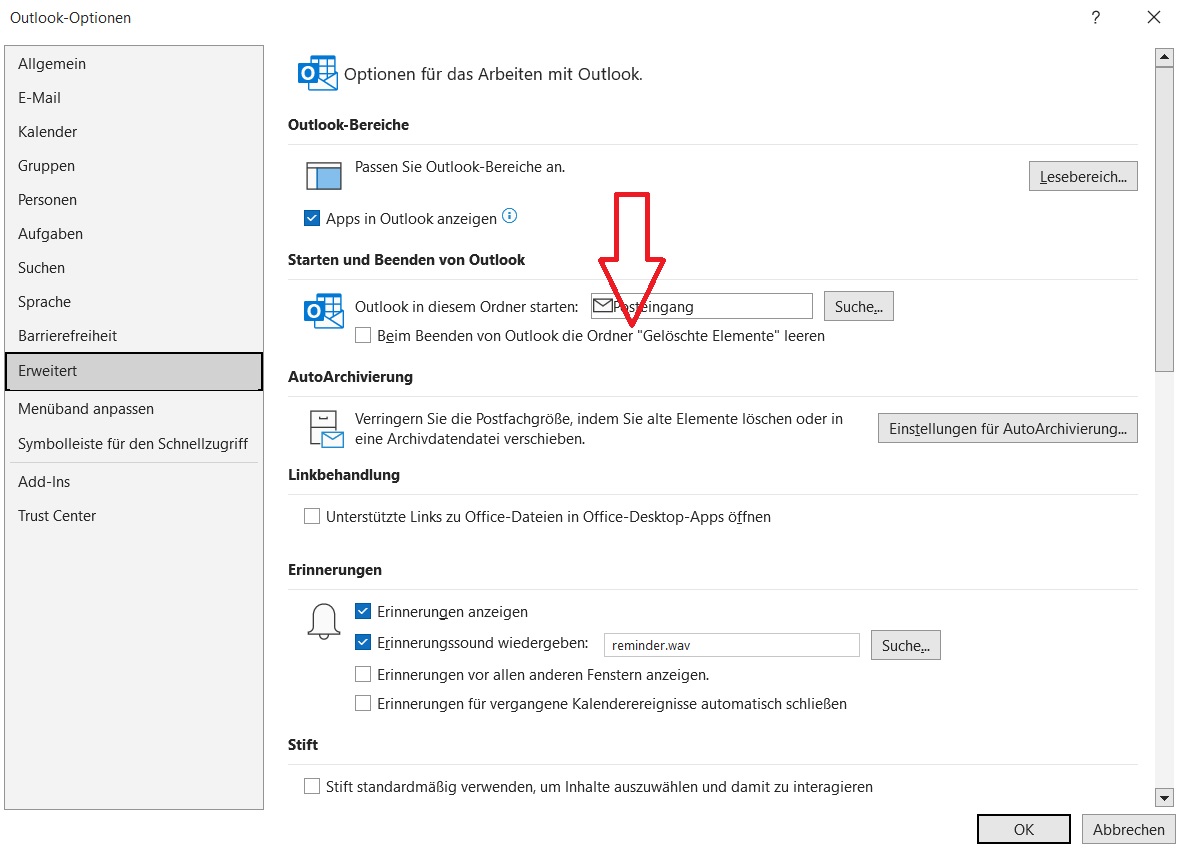
Task: Go to the Suchen category
Action: click(x=134, y=267)
